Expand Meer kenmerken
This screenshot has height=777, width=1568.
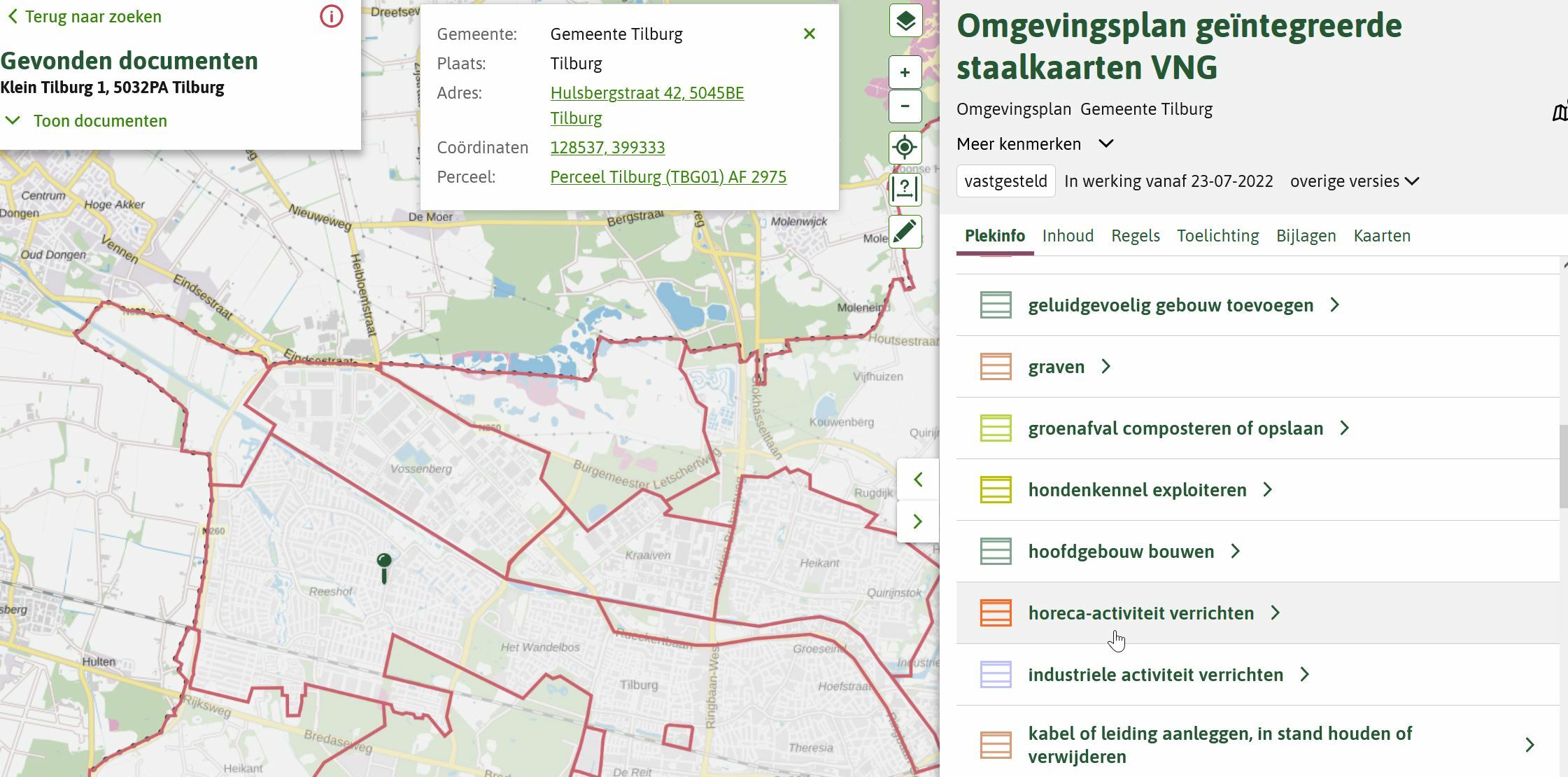[1035, 143]
